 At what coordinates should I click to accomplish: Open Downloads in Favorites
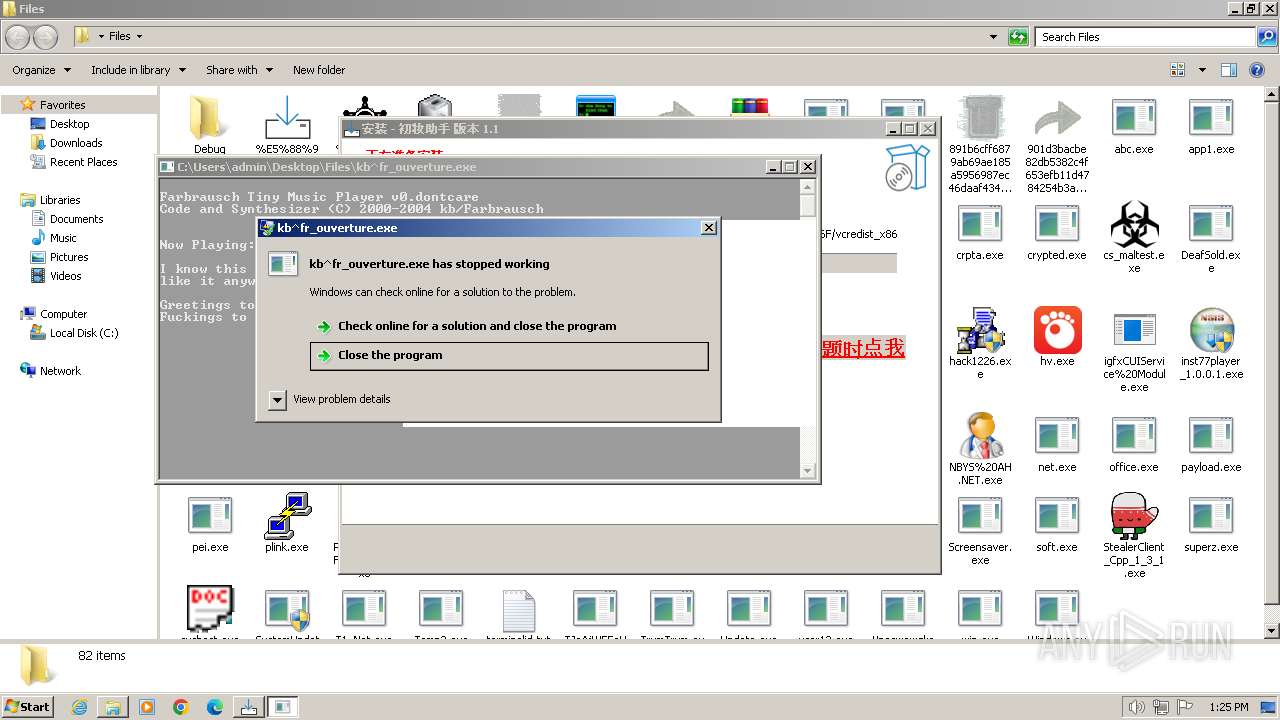[76, 143]
